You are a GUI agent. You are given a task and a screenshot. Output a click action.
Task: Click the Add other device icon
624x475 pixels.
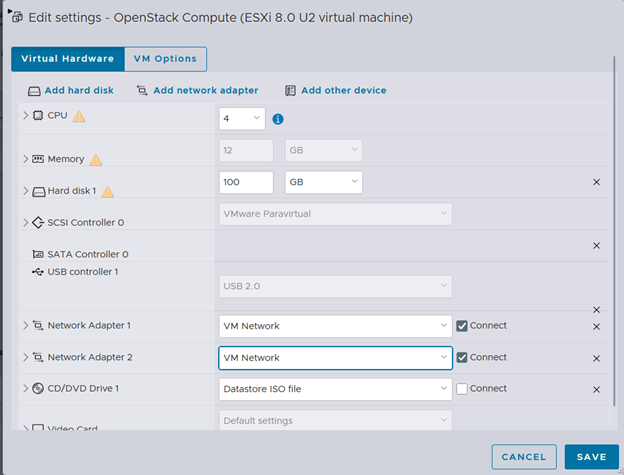[x=290, y=91]
